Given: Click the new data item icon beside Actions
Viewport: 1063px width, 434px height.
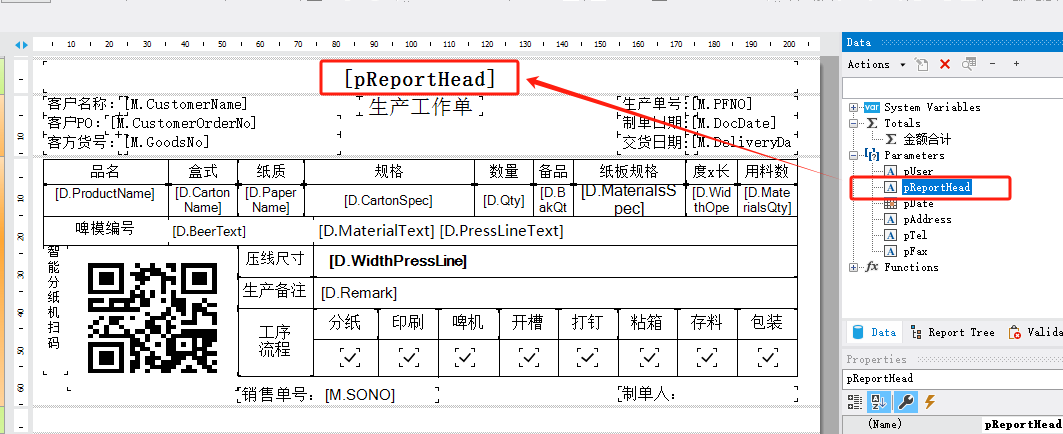Looking at the screenshot, I should point(922,64).
